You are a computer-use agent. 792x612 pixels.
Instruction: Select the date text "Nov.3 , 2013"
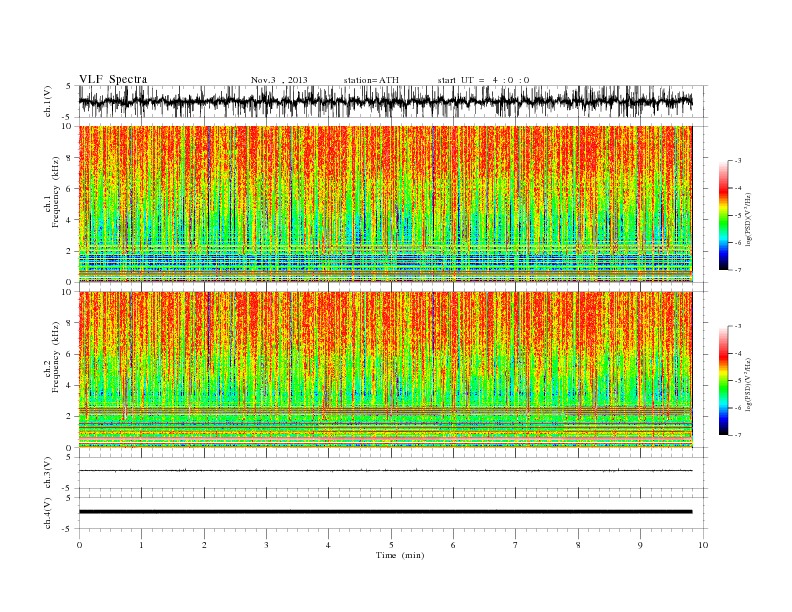(x=279, y=80)
